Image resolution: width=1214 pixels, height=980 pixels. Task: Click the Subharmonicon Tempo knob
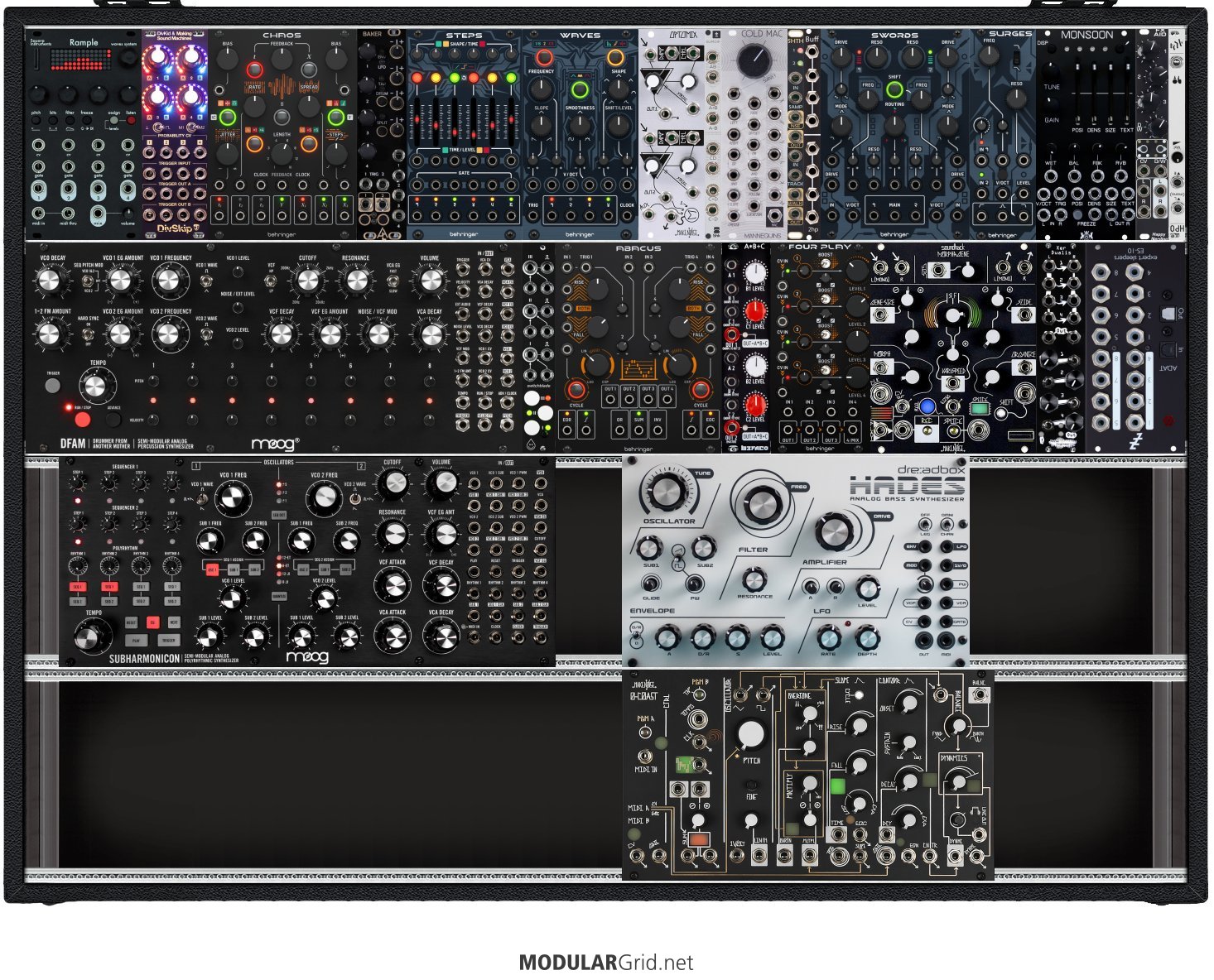(x=92, y=635)
